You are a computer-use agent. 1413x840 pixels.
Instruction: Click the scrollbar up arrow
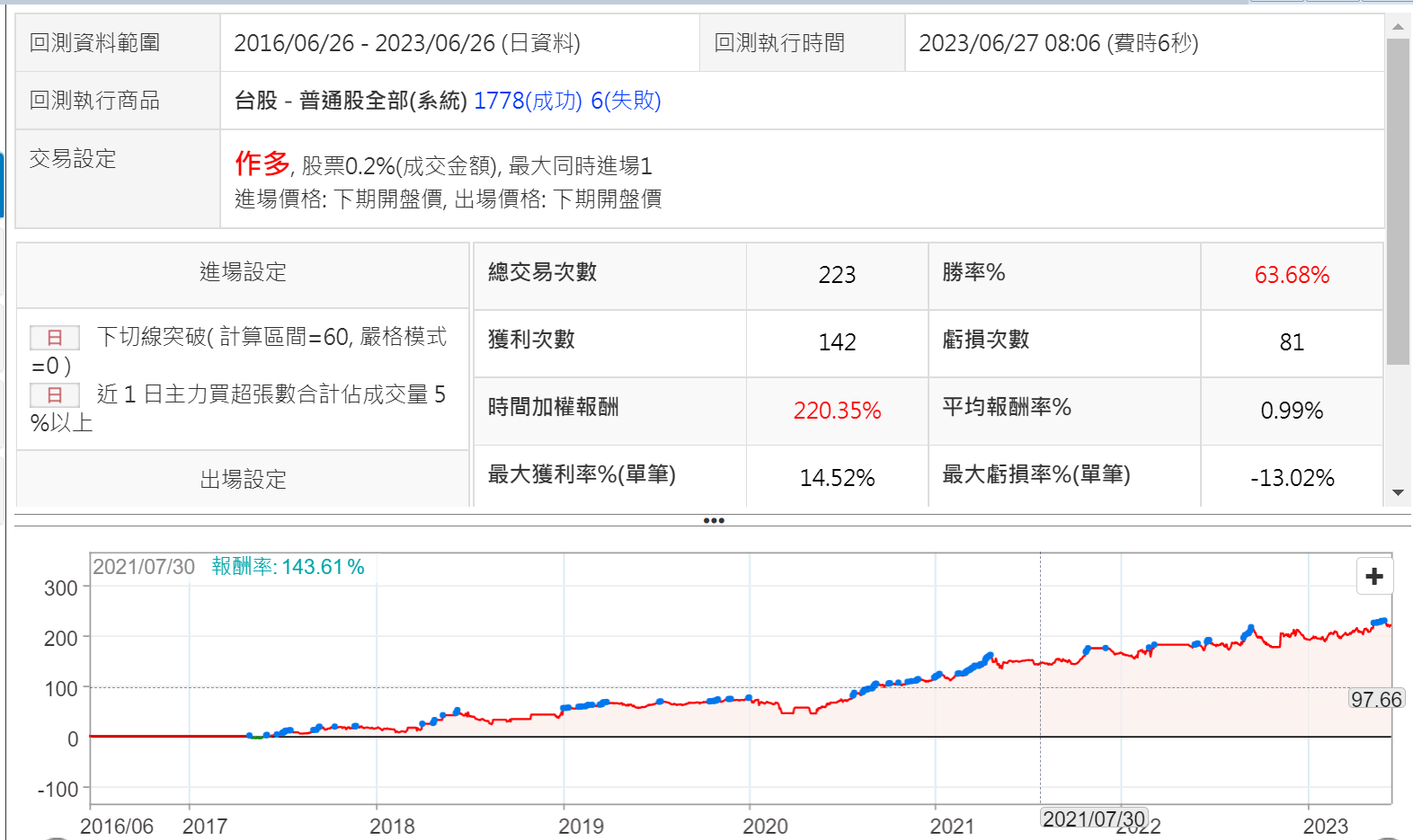pos(1398,26)
